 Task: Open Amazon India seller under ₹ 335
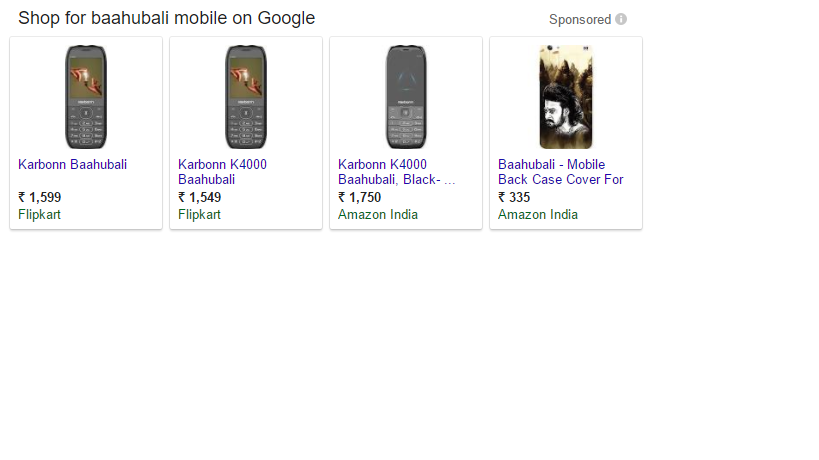[538, 214]
